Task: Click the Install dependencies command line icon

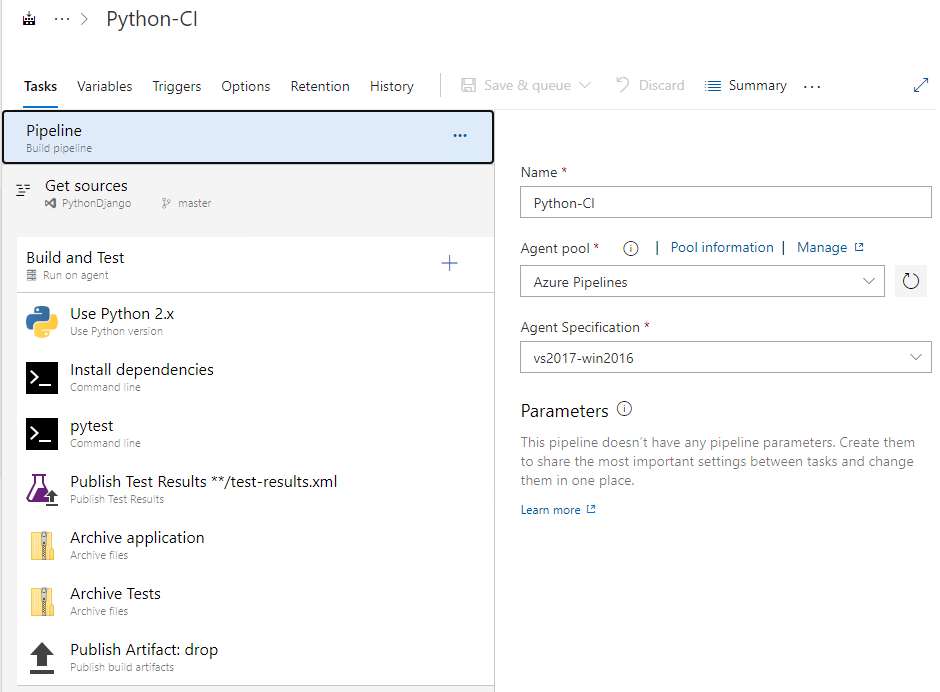Action: click(x=42, y=378)
